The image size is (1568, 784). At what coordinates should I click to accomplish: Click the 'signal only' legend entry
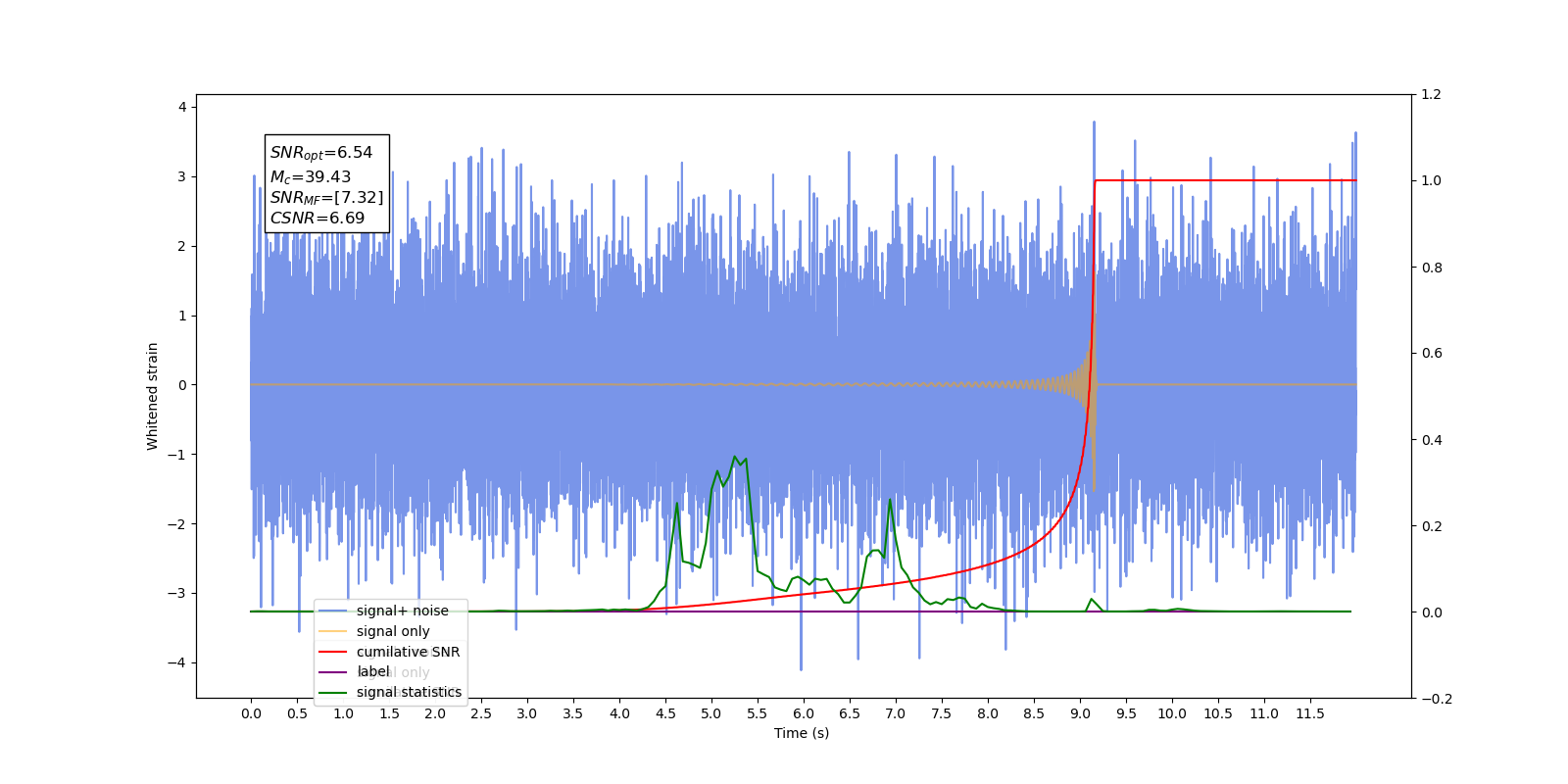pos(393,631)
